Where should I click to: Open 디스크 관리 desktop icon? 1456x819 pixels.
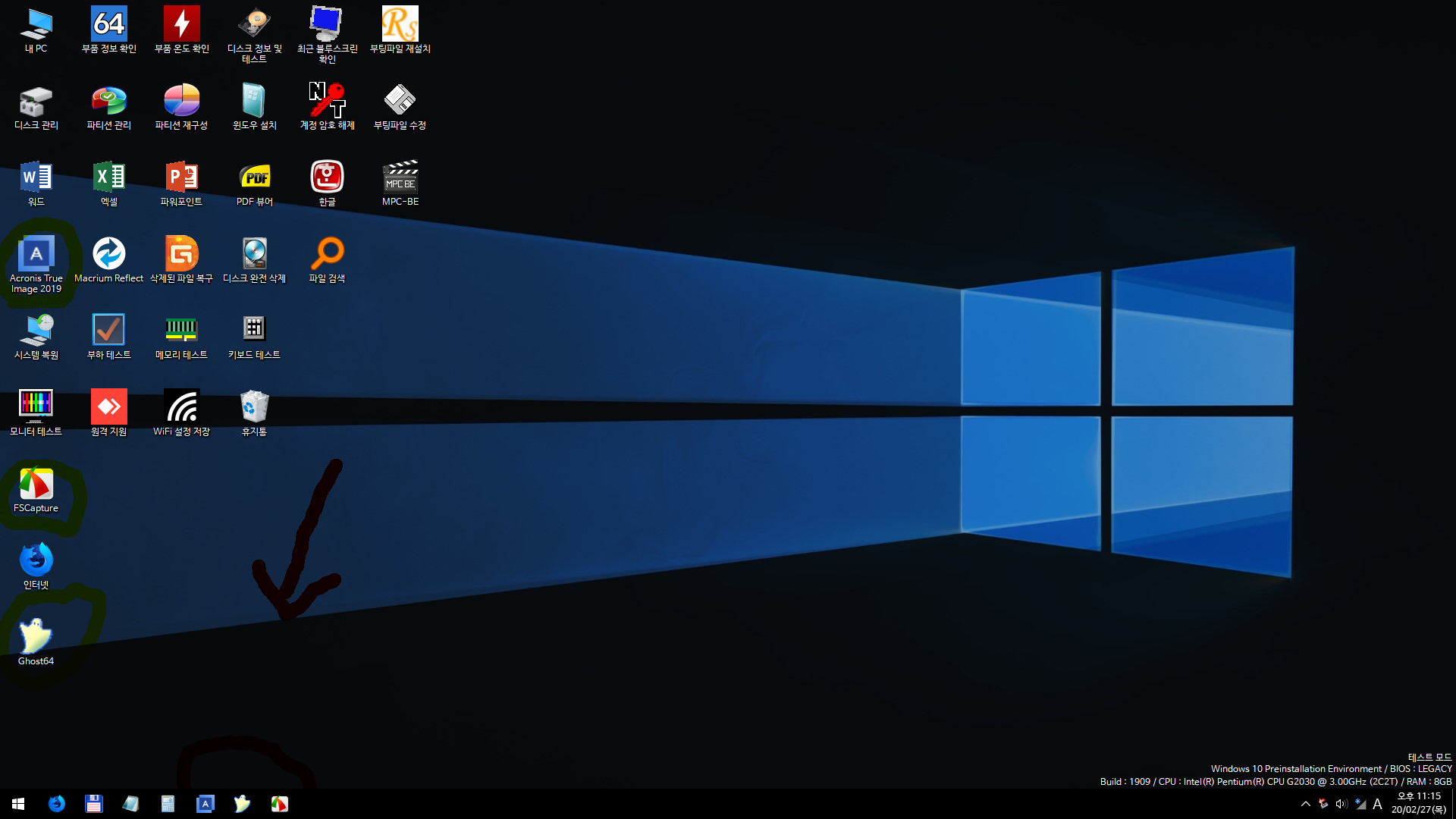[x=36, y=107]
